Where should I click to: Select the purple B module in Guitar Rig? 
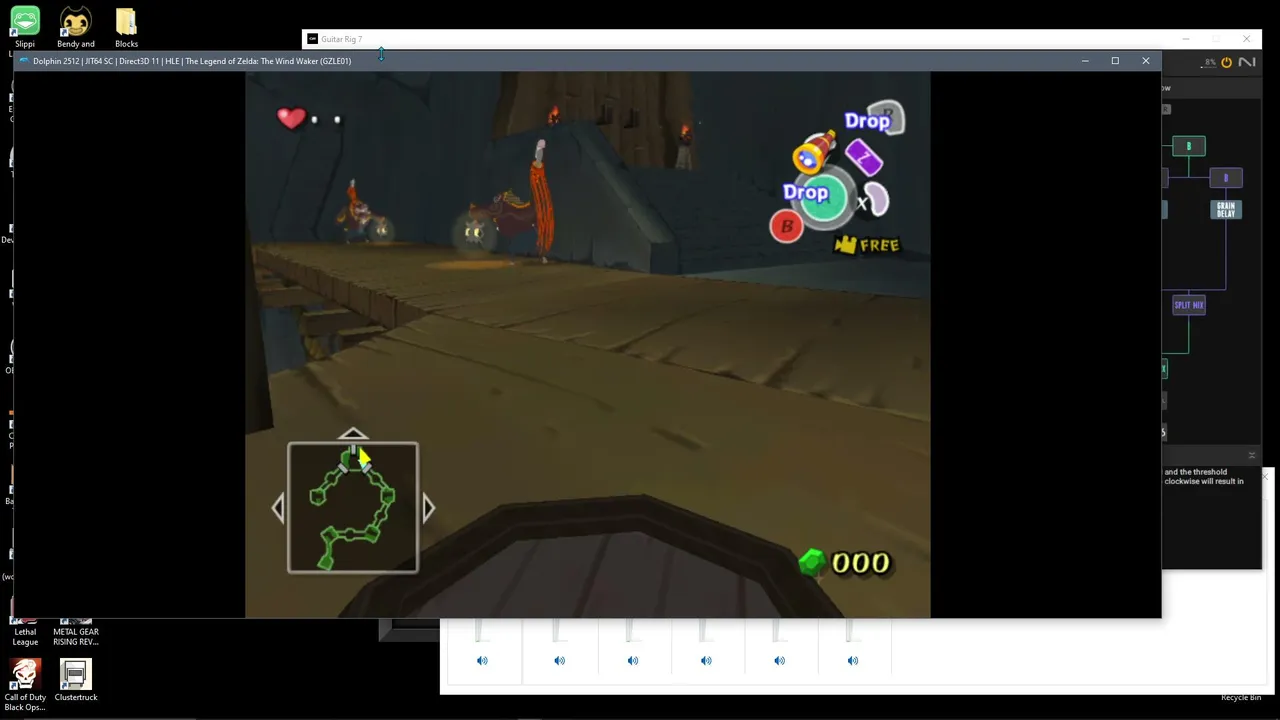1226,178
